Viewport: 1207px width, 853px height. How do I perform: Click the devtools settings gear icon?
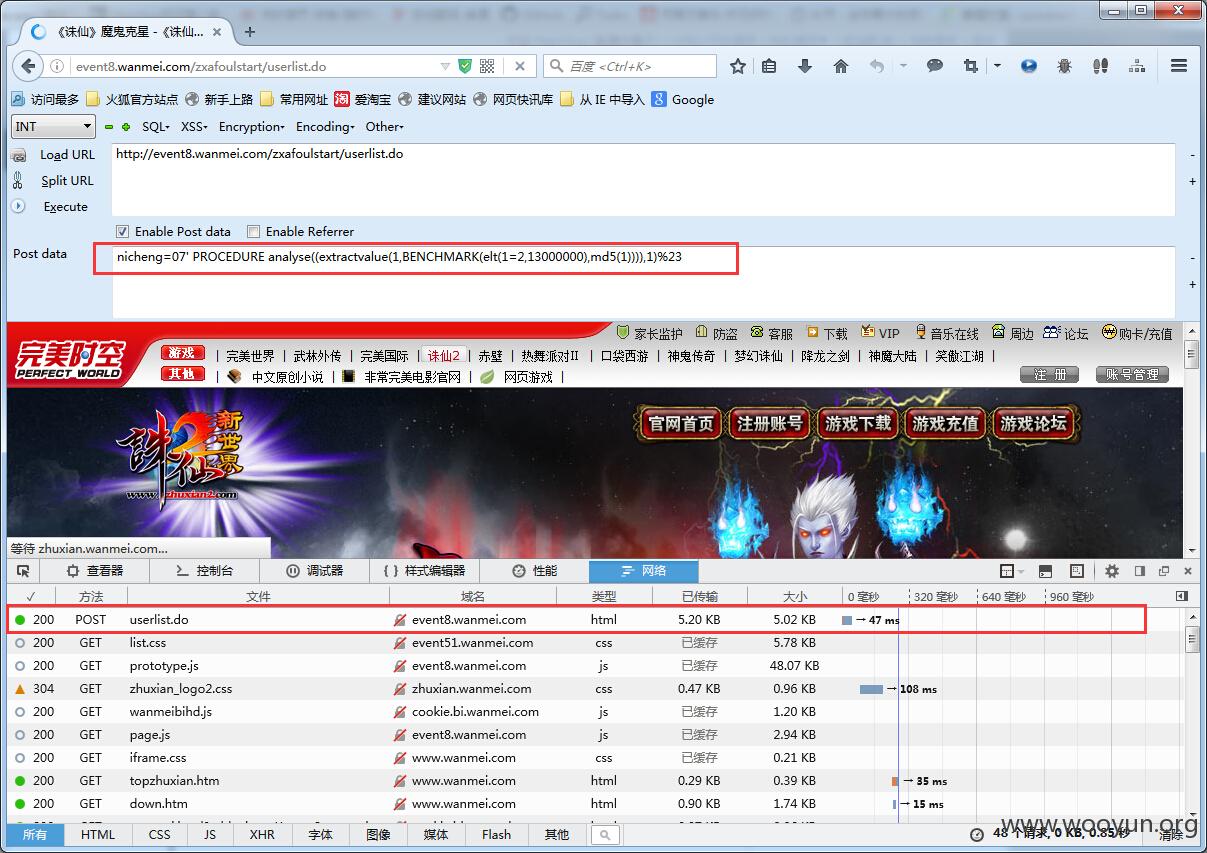(1112, 571)
